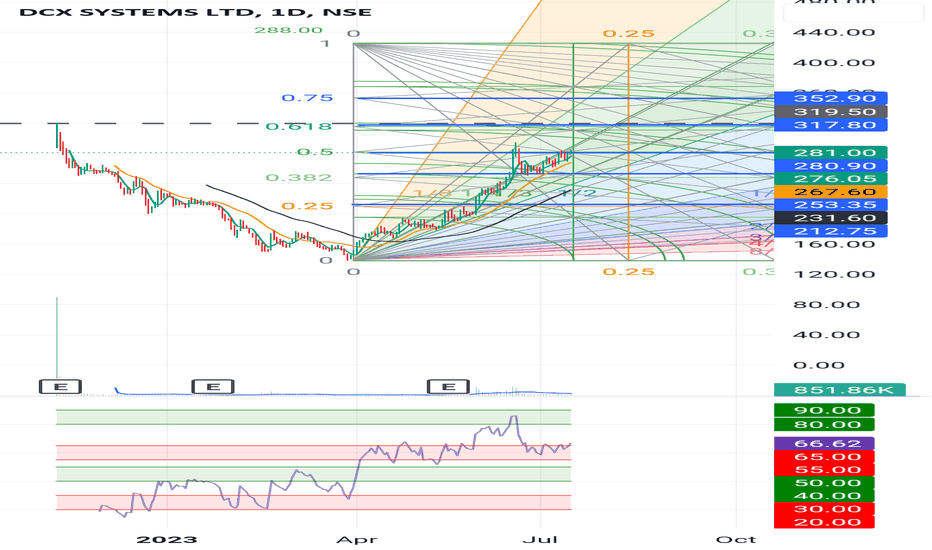The height and width of the screenshot is (550, 932).
Task: Select the orange 267.60 moving average label
Action: click(x=831, y=192)
